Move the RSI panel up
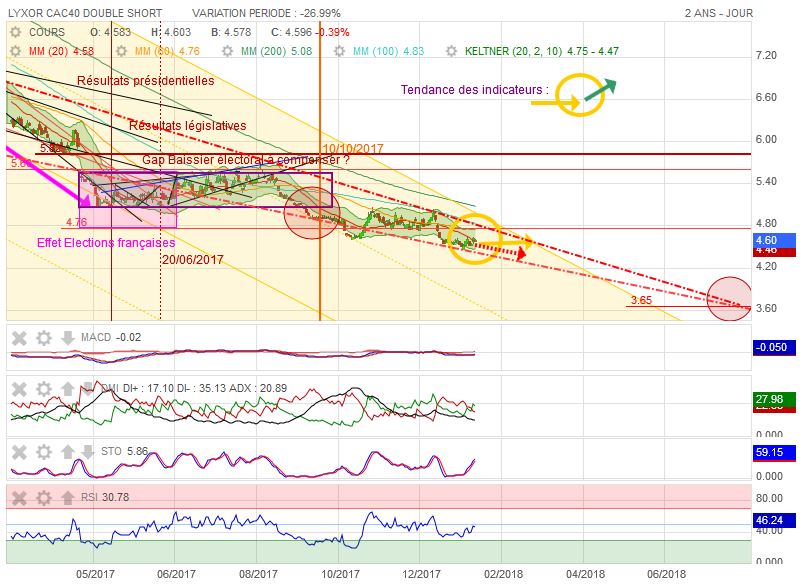Screen dimensions: 804x584 click(x=68, y=498)
